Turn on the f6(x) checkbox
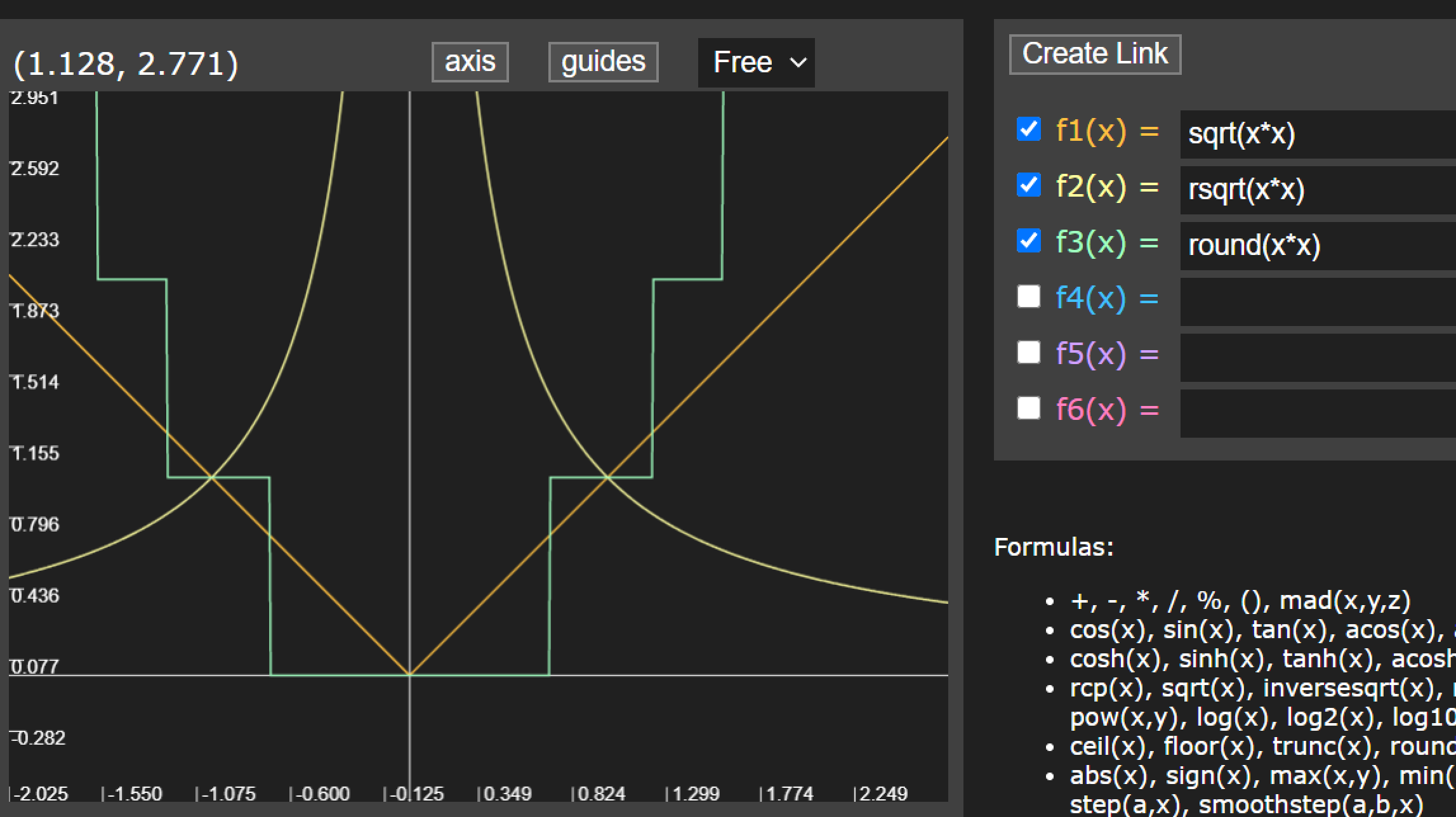This screenshot has width=1456, height=817. point(1028,408)
